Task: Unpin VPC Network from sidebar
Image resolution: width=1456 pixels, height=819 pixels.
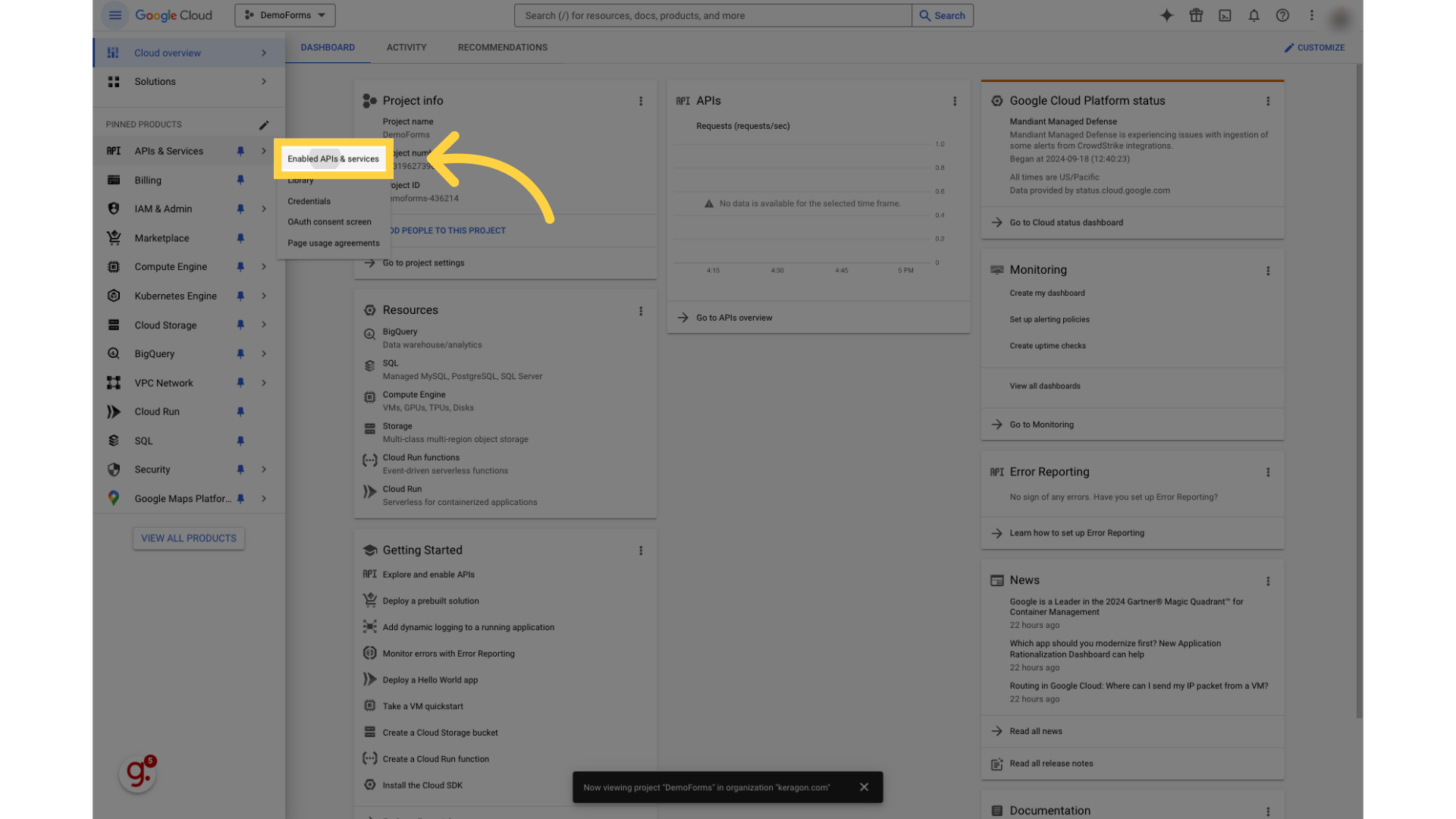Action: [240, 383]
